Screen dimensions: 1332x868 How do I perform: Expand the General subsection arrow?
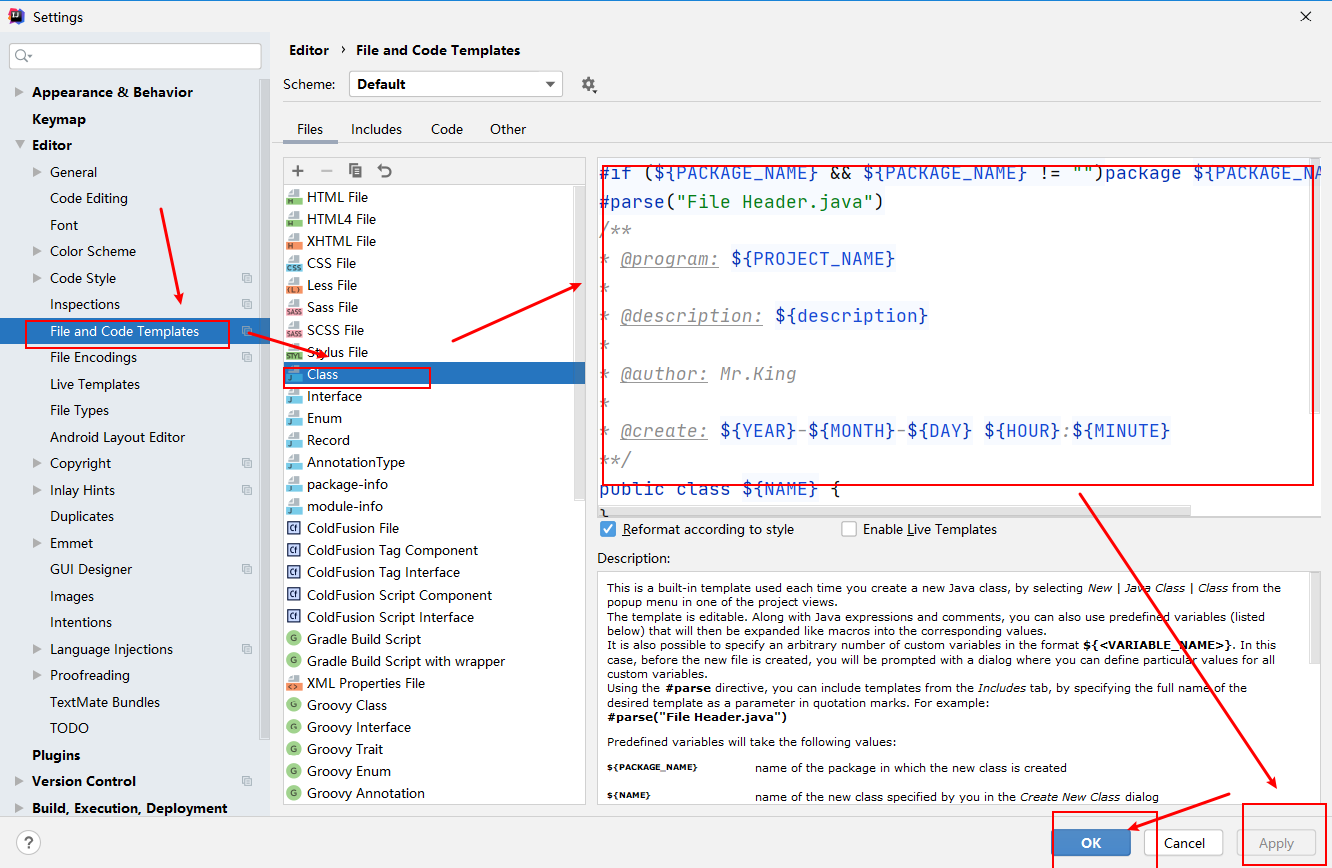point(38,172)
